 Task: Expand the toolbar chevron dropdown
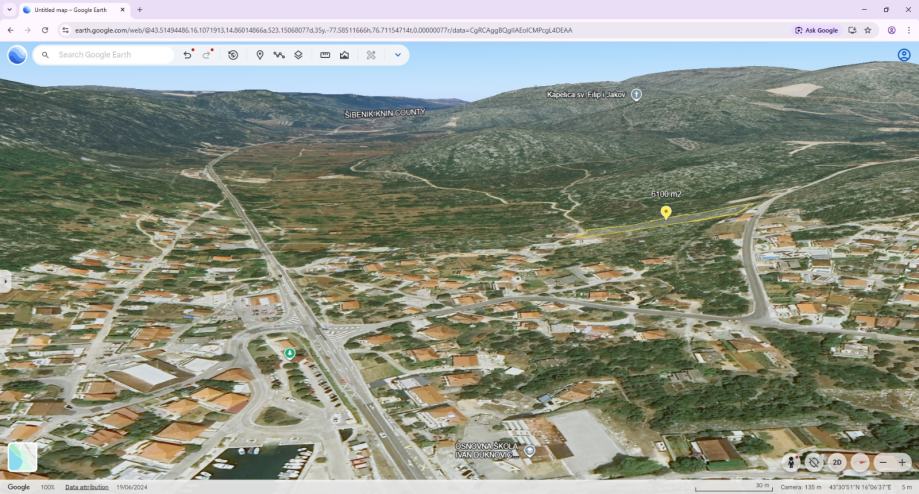pyautogui.click(x=398, y=55)
